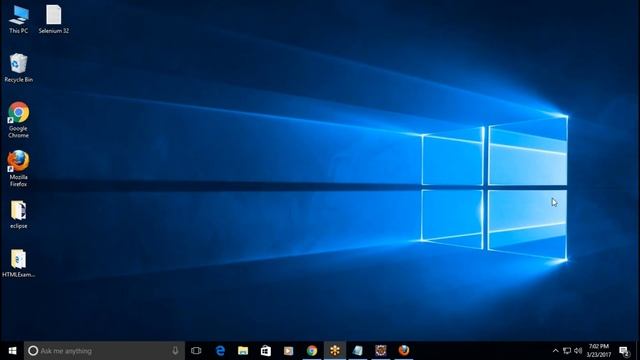Launch Microsoft Edge from taskbar
Viewport: 640px width, 360px height.
[220, 351]
